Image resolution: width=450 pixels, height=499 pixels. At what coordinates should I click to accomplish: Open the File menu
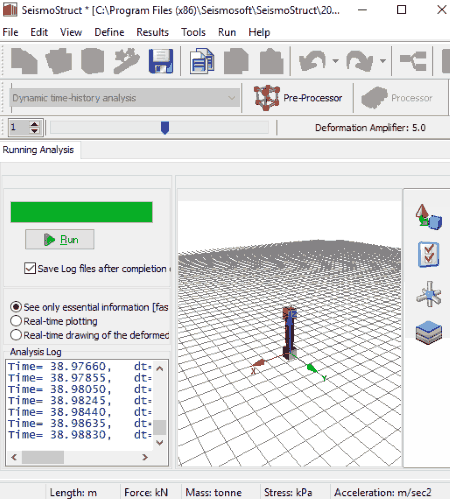(x=10, y=32)
